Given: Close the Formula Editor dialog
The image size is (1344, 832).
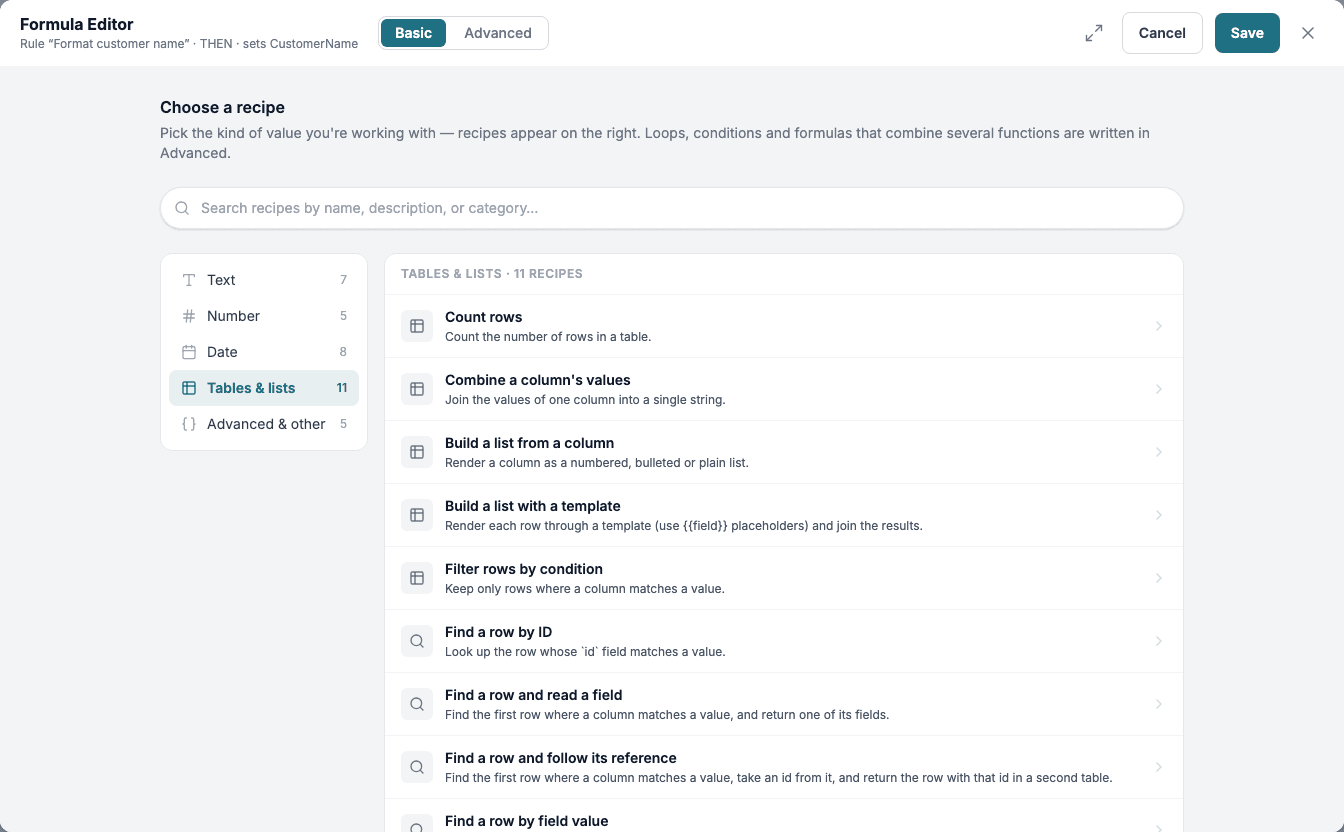Looking at the screenshot, I should click(1308, 33).
